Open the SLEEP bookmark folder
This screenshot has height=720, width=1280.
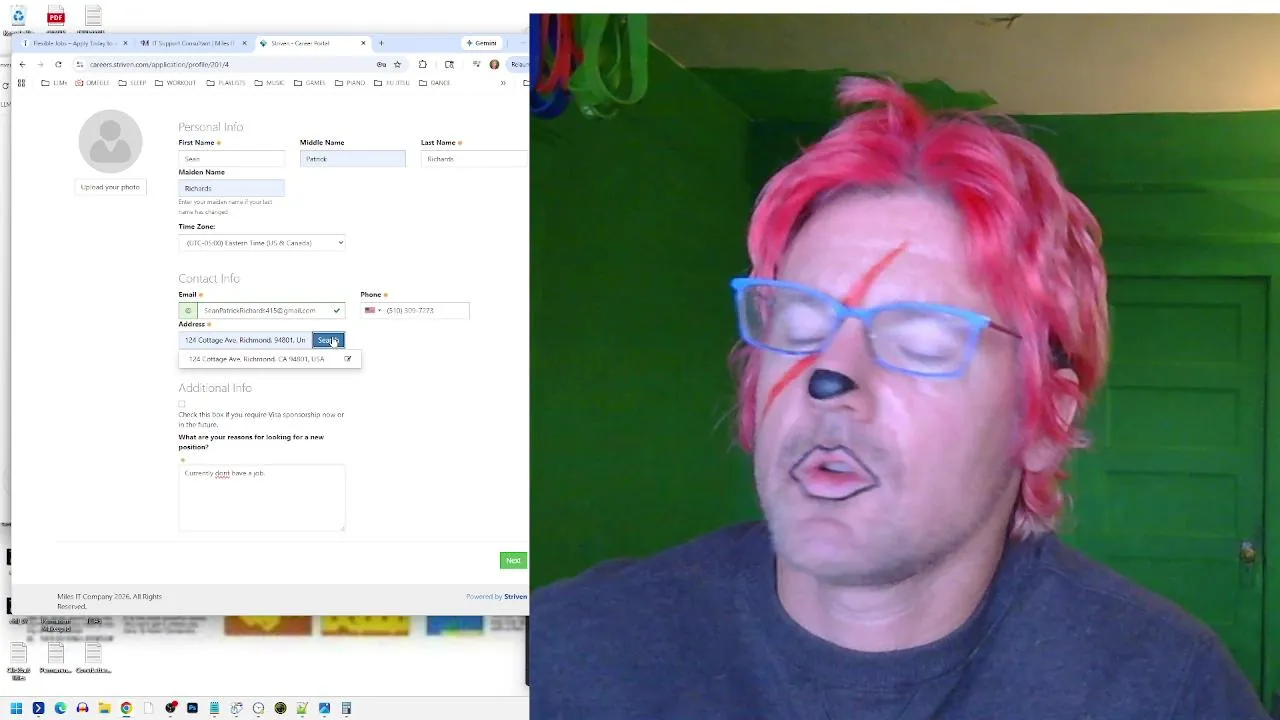click(x=131, y=83)
